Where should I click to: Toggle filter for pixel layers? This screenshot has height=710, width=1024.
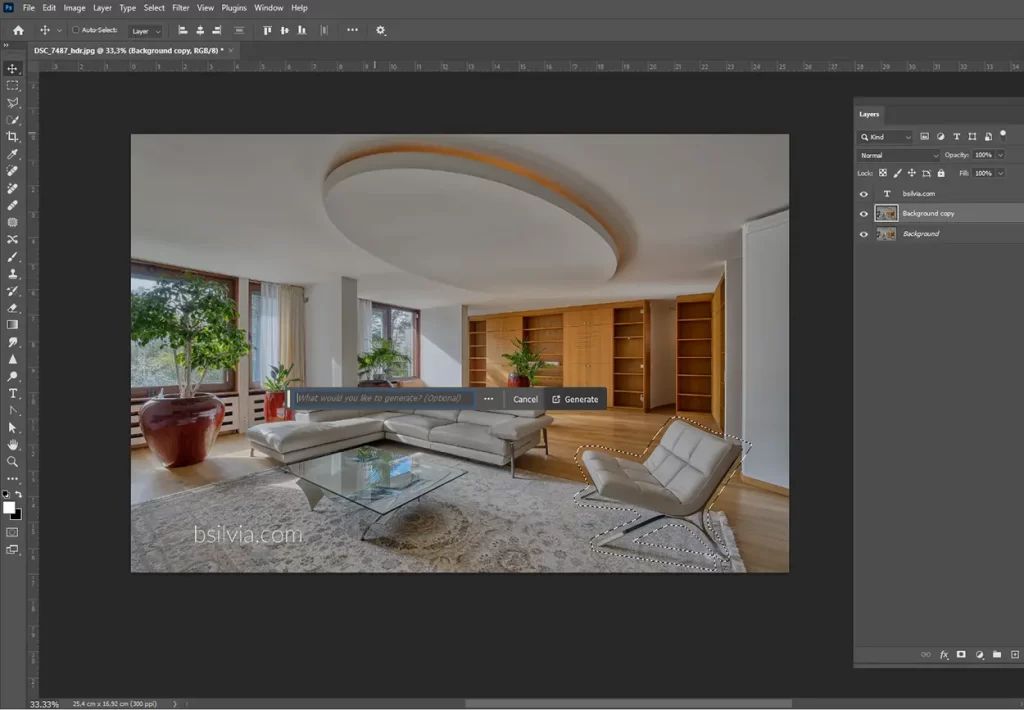pyautogui.click(x=925, y=137)
